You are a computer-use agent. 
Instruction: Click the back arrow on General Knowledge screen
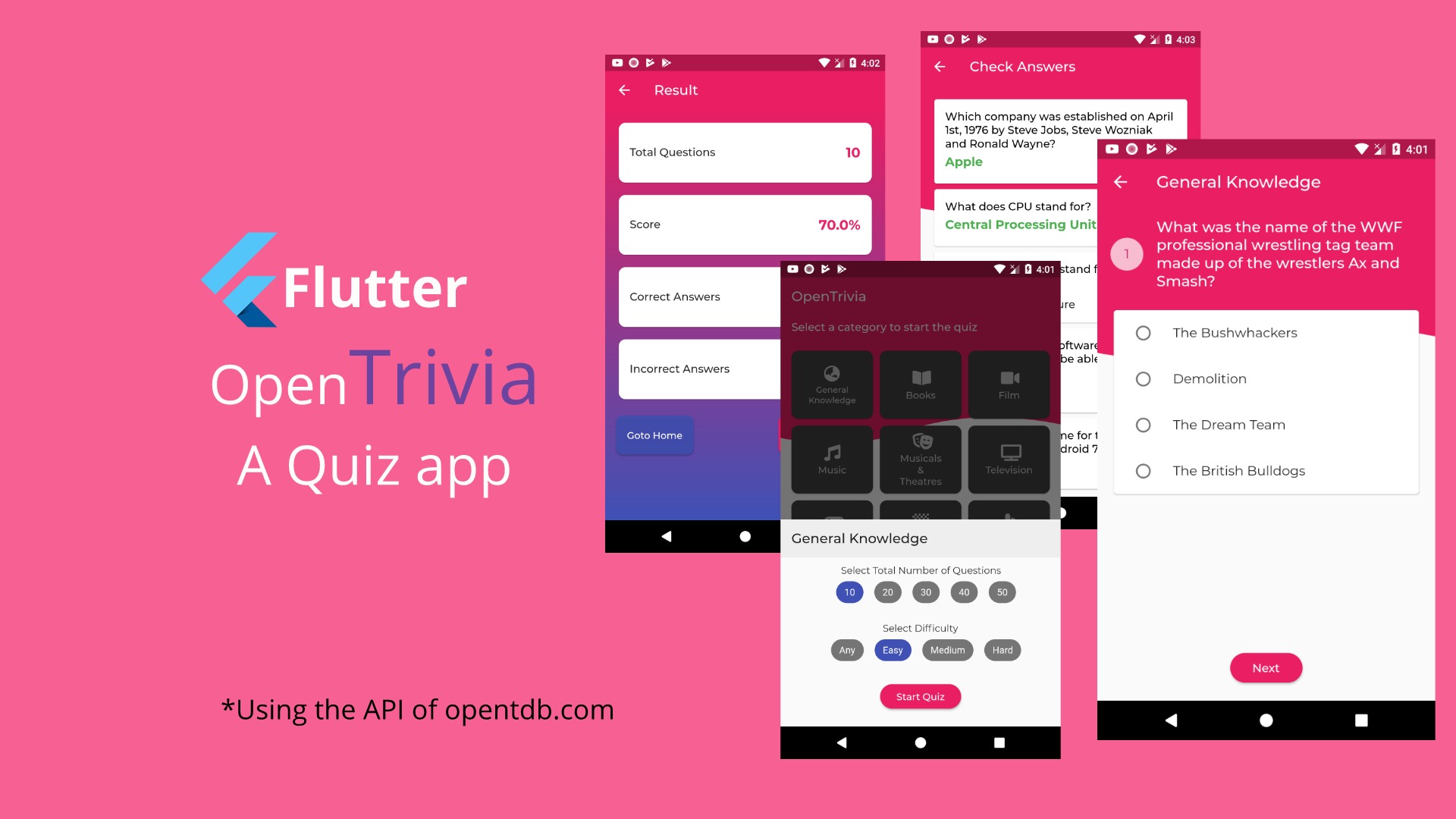[1121, 181]
